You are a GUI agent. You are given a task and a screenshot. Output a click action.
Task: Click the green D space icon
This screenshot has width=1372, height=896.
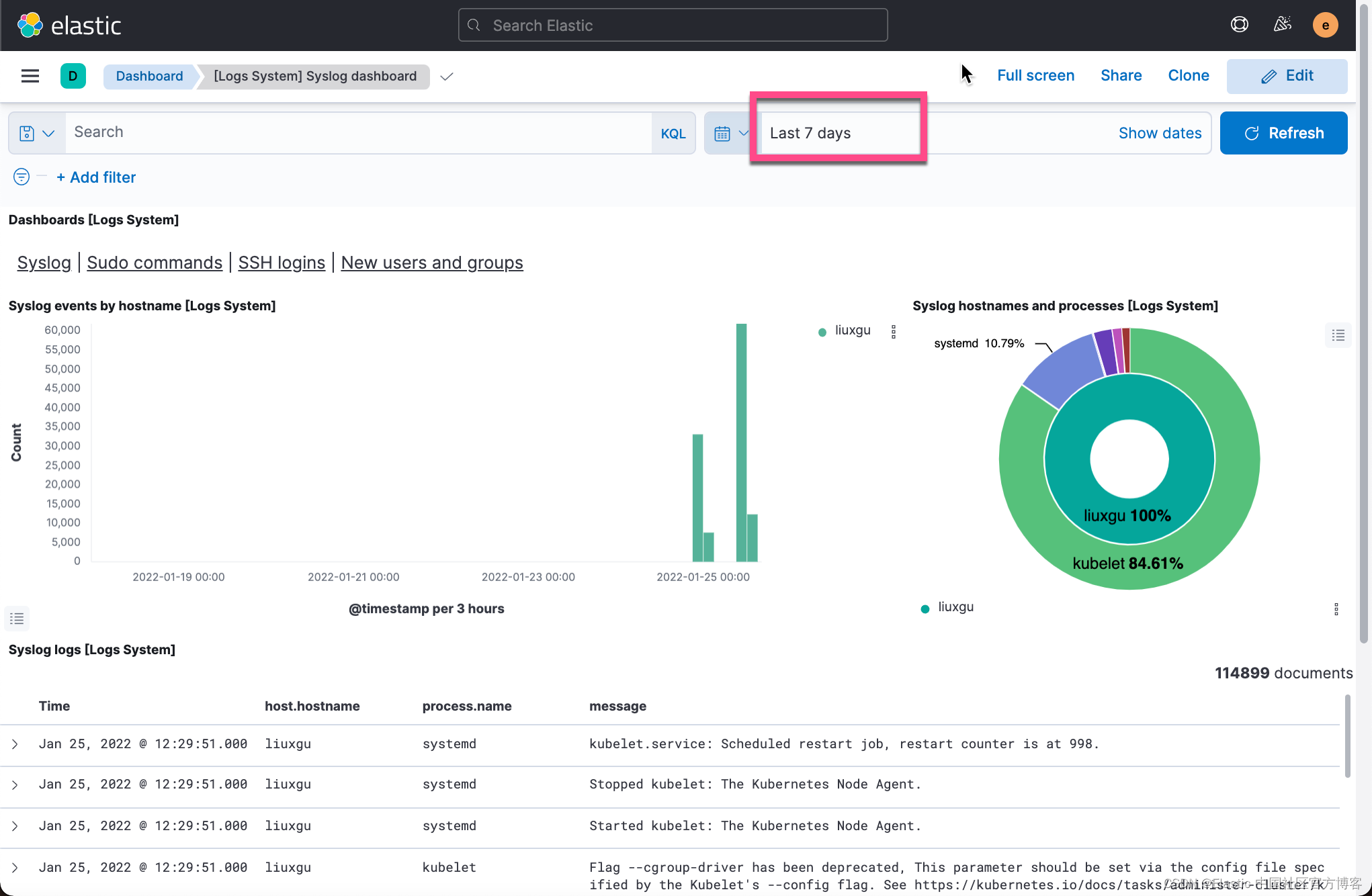(x=73, y=76)
